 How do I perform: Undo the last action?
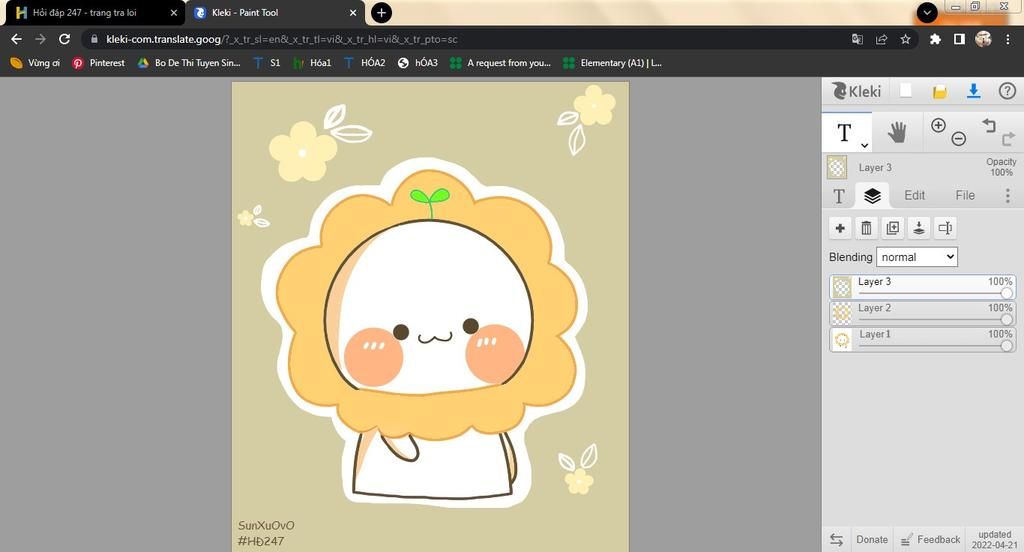[989, 125]
